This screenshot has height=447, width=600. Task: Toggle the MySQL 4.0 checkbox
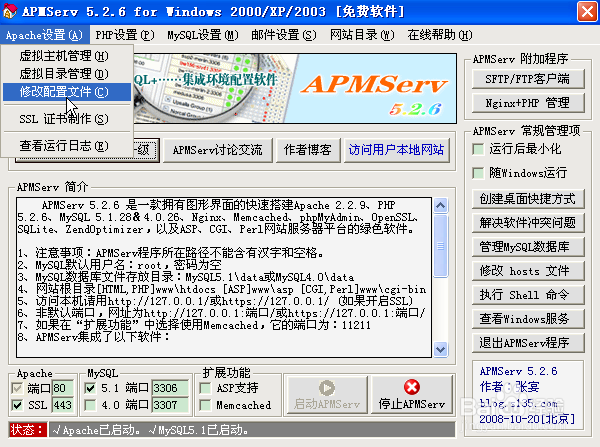90,405
